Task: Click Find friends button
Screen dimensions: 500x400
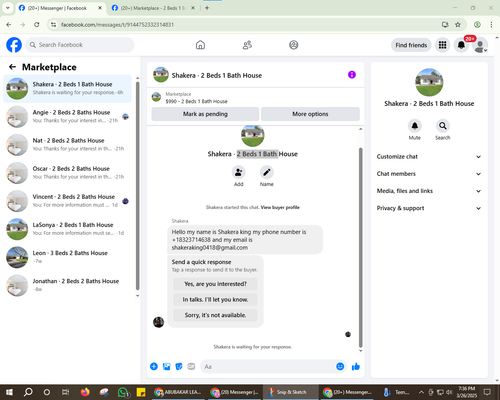Action: [x=411, y=45]
